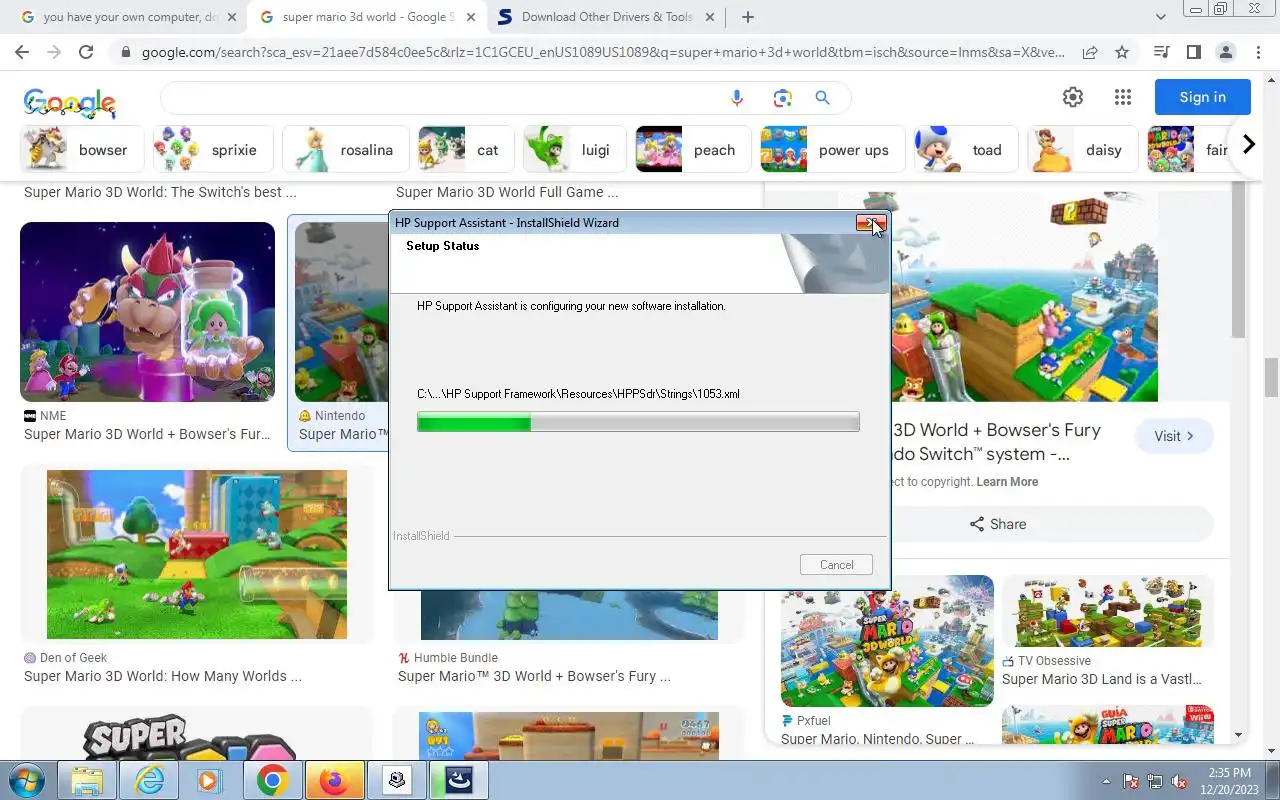
Task: Switch to Download Other Drivers & Tools tab
Action: (x=608, y=17)
